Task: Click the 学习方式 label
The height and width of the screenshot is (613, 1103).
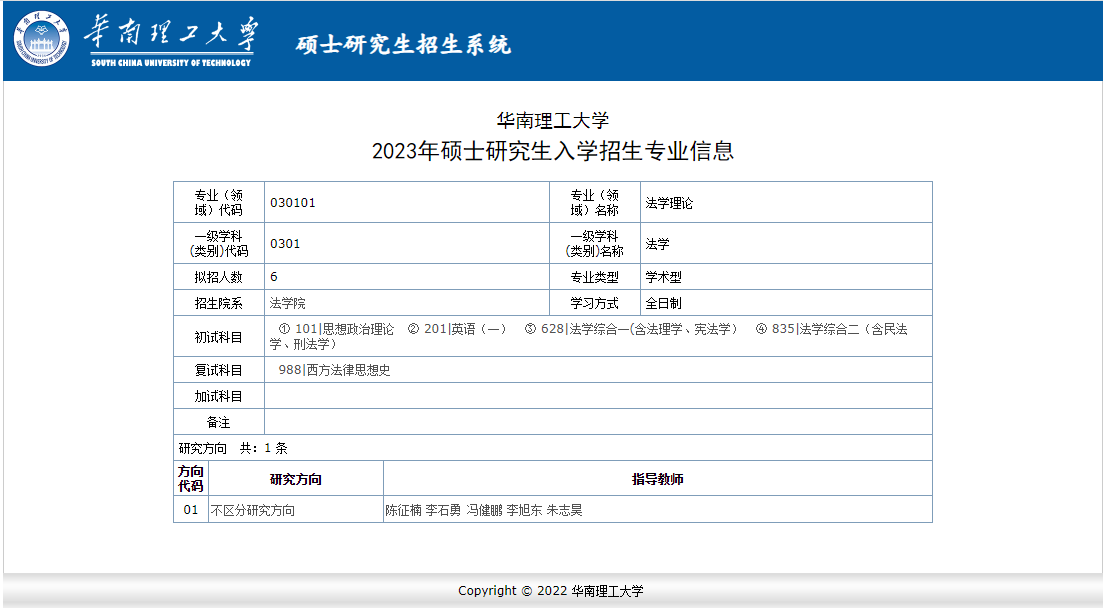Action: click(594, 303)
